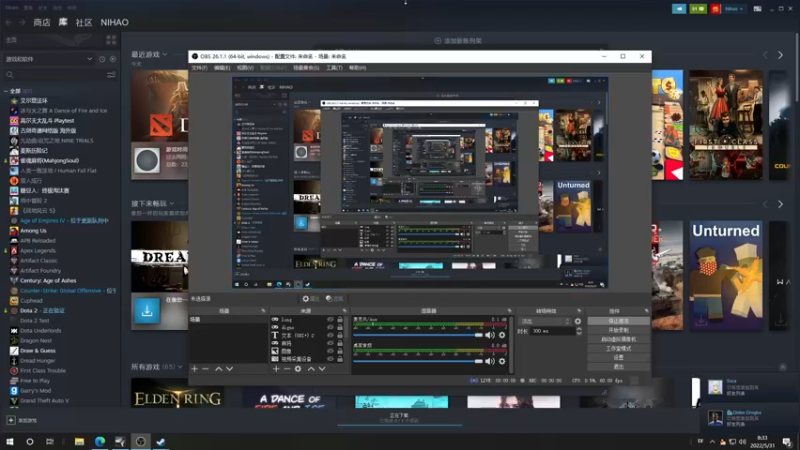
Task: Switch Steam library to grid collections view
Action: point(111,40)
